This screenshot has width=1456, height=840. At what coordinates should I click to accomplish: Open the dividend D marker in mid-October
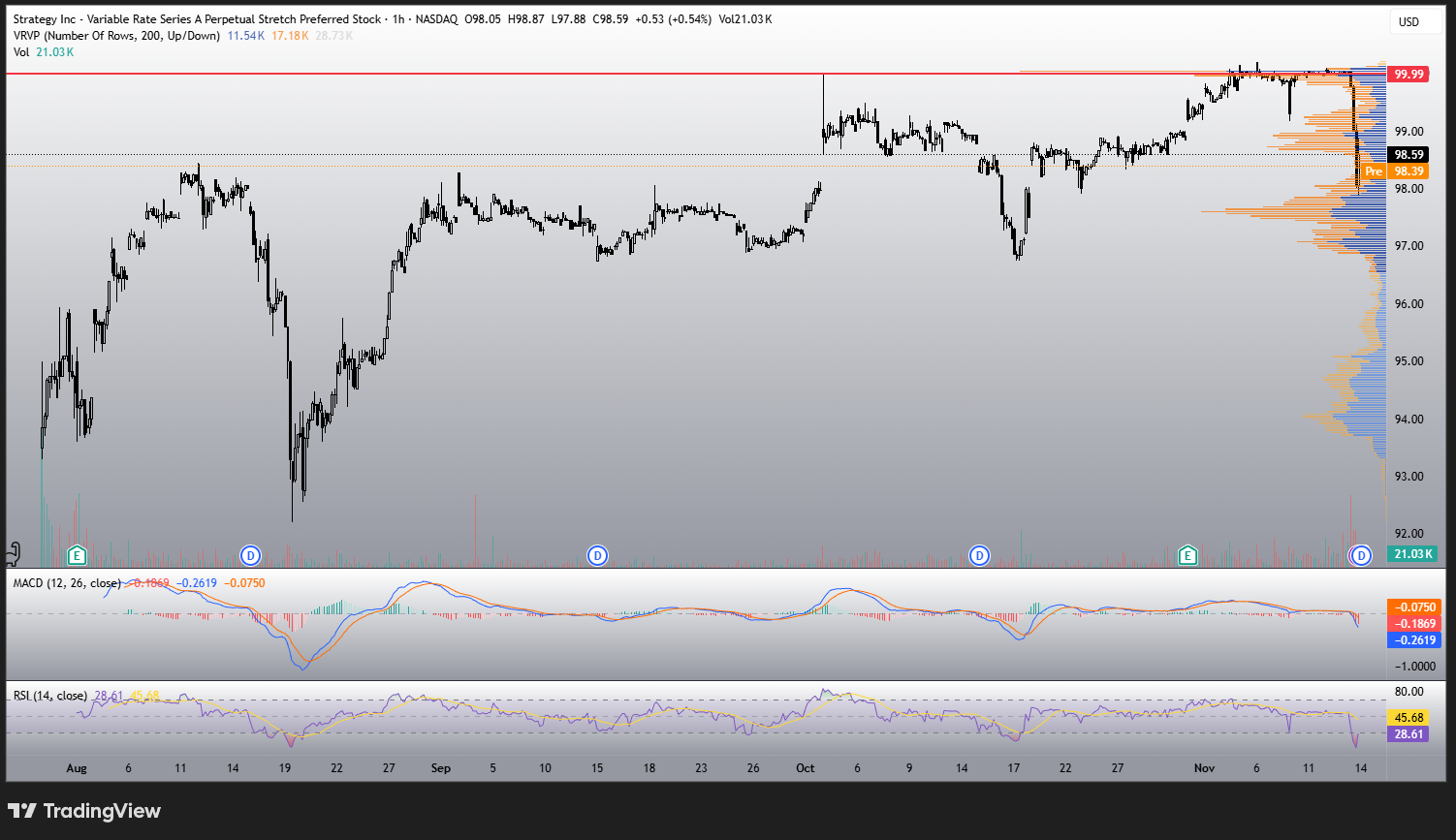point(980,555)
